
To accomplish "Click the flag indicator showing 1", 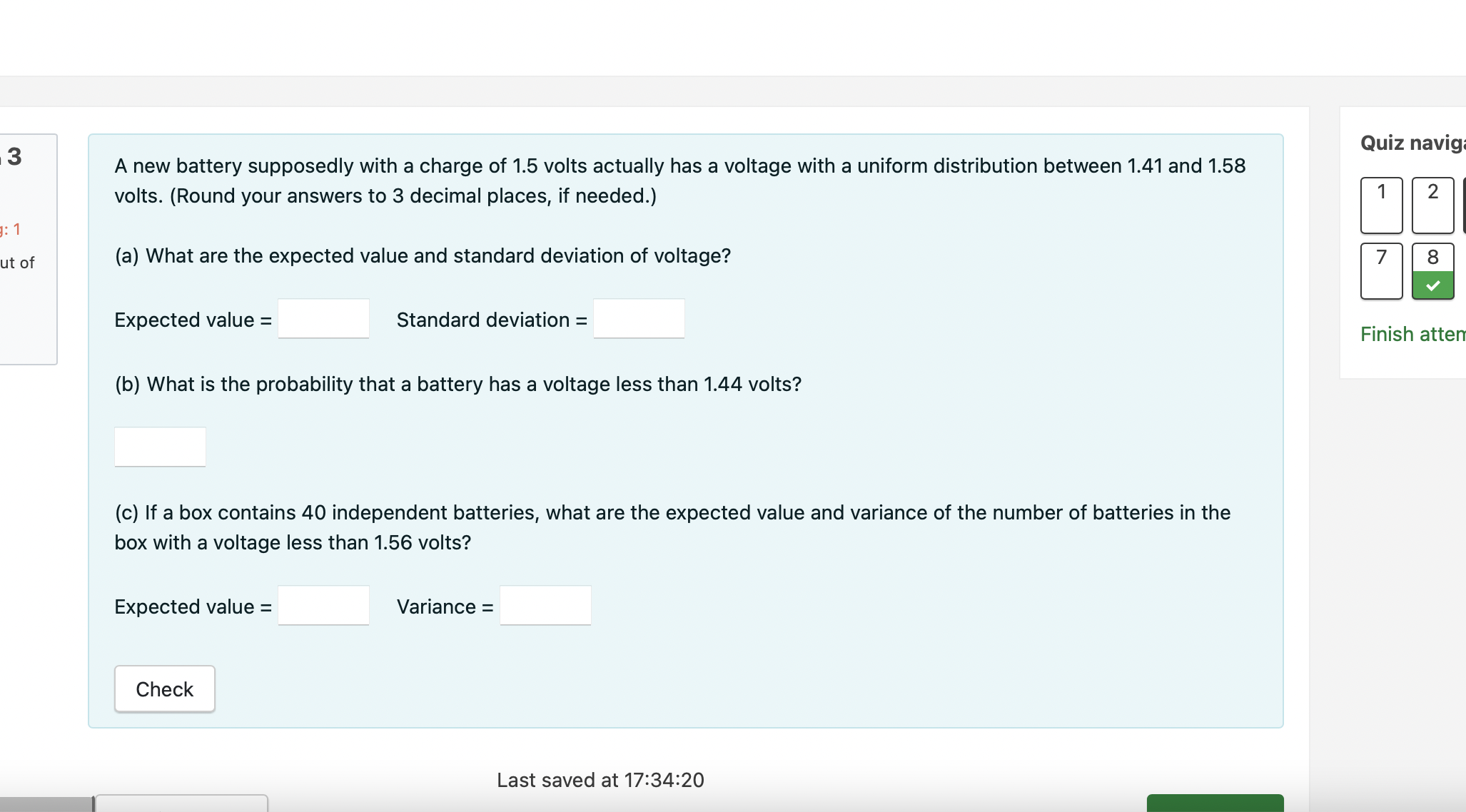I will 10,229.
